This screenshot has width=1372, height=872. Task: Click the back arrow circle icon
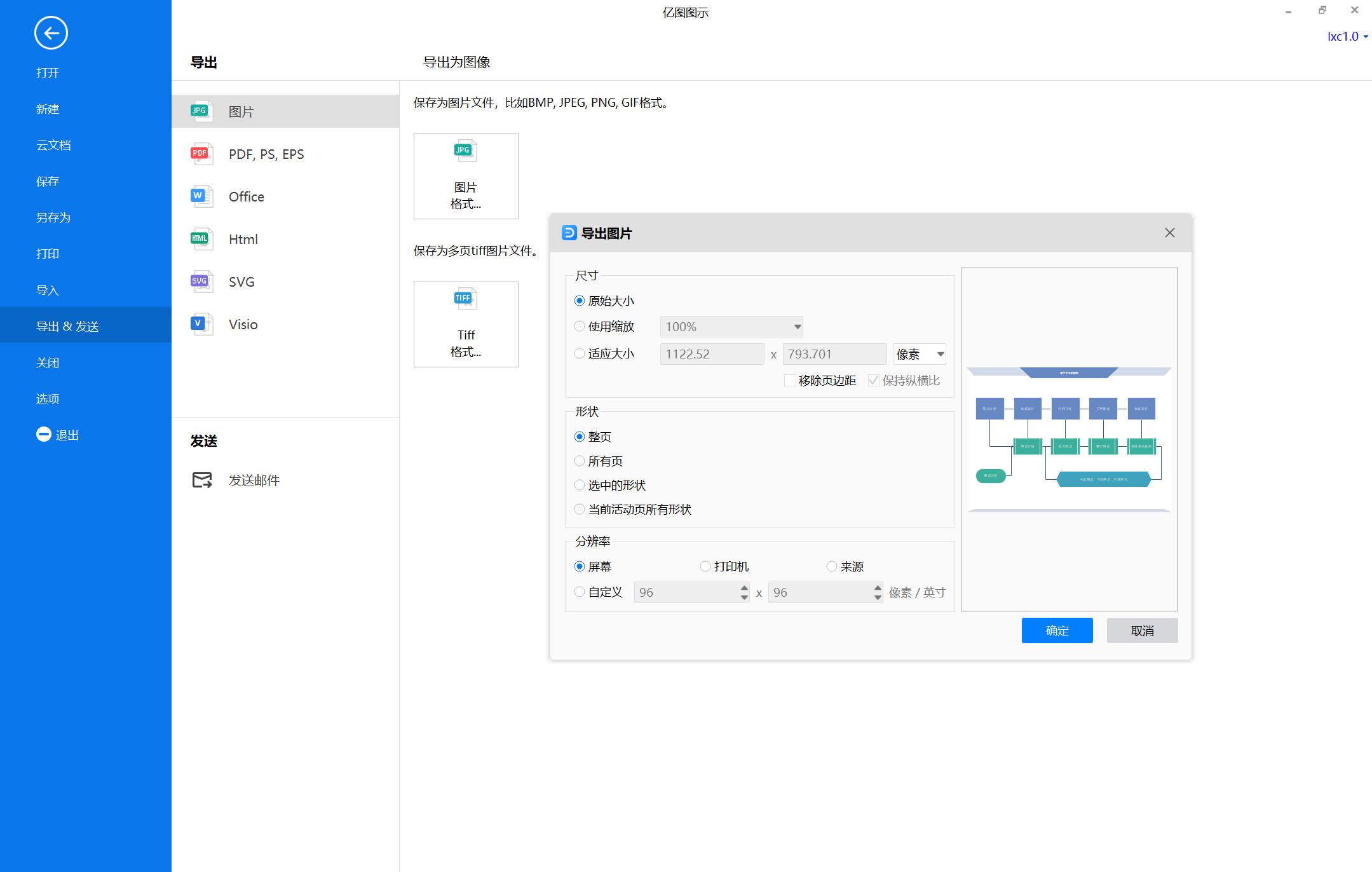pyautogui.click(x=51, y=33)
